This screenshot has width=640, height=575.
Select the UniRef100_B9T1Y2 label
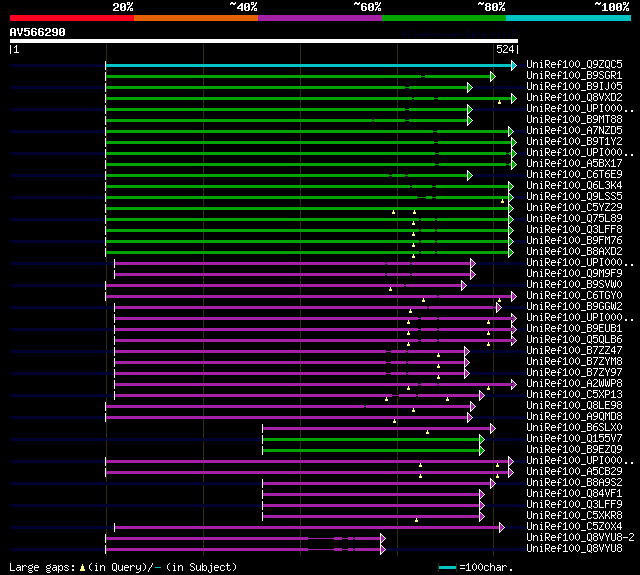click(x=574, y=142)
